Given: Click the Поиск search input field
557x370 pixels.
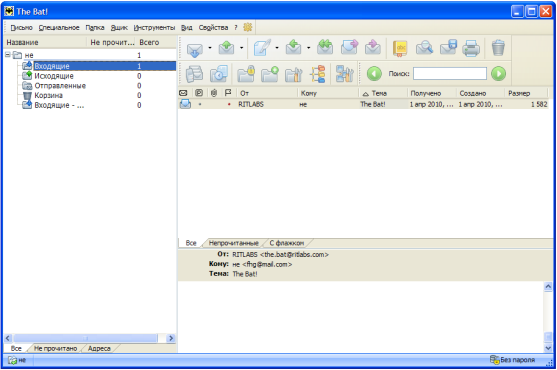Looking at the screenshot, I should tap(450, 74).
